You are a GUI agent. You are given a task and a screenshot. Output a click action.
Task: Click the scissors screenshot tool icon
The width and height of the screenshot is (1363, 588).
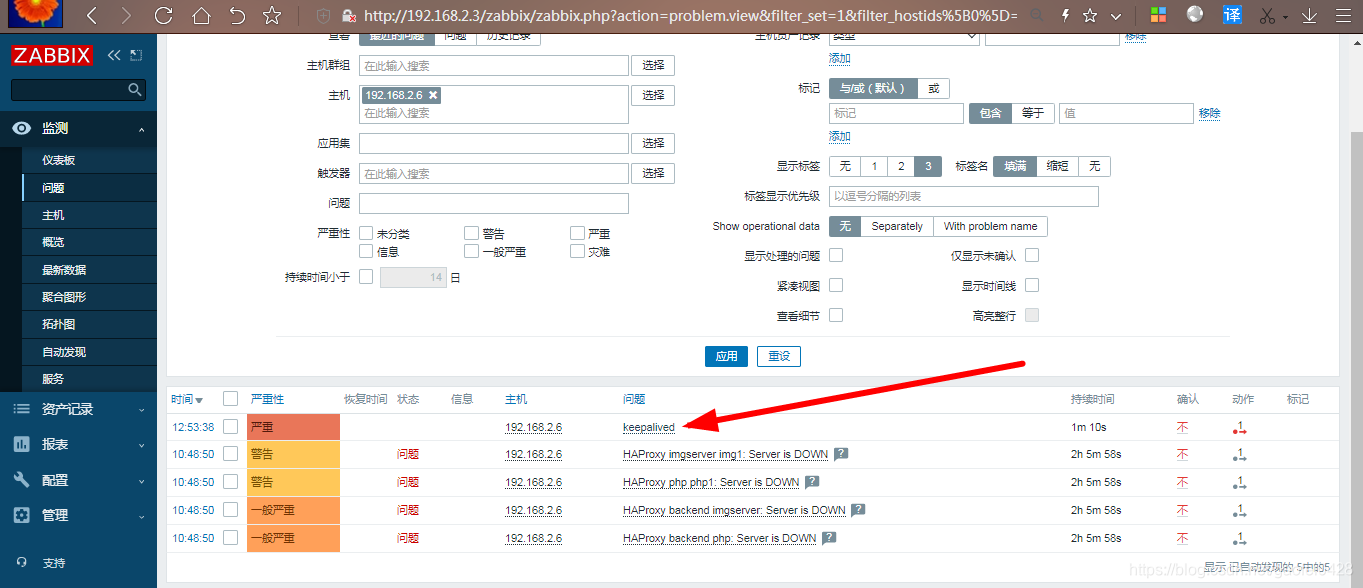(1267, 16)
